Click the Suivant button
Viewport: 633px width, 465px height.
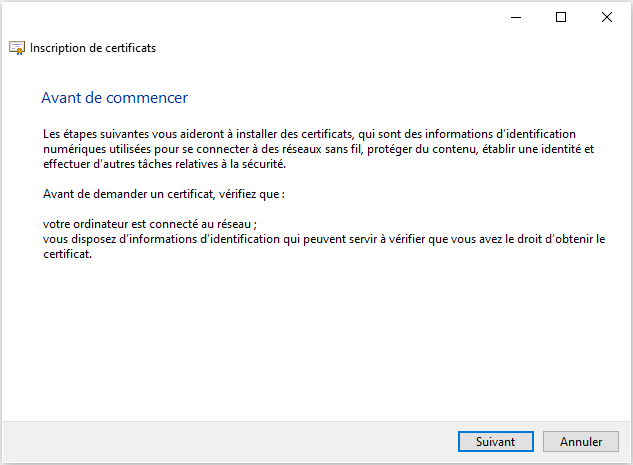tap(495, 441)
